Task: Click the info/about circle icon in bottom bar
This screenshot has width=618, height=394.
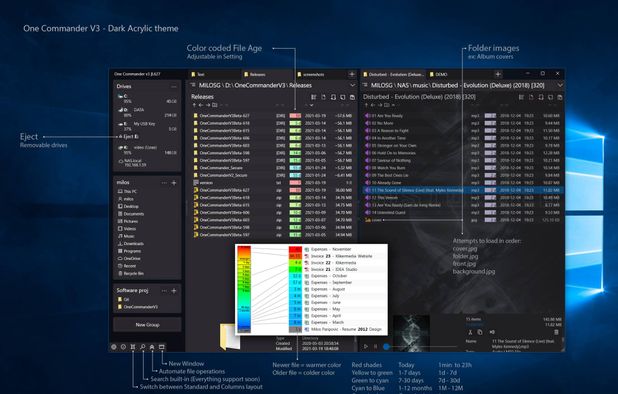Action: click(x=123, y=347)
